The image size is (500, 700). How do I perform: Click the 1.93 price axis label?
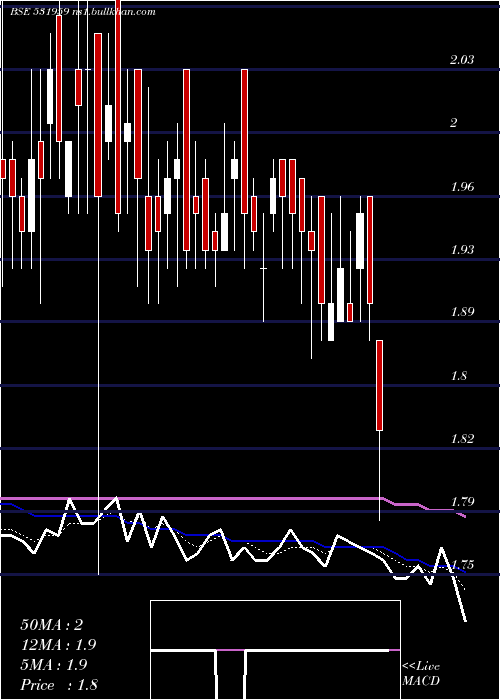462,250
